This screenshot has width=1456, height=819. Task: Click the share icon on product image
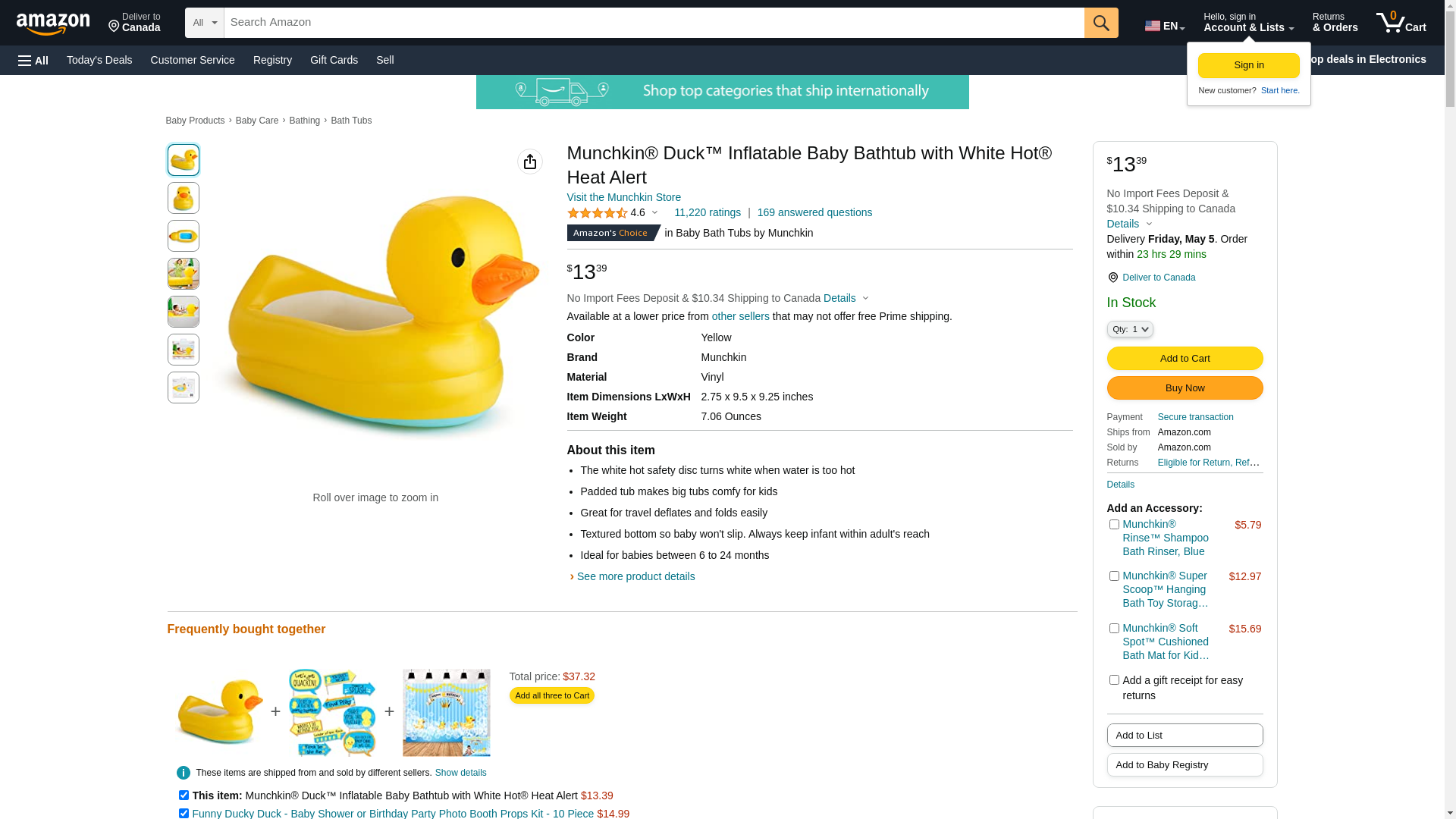(x=530, y=162)
